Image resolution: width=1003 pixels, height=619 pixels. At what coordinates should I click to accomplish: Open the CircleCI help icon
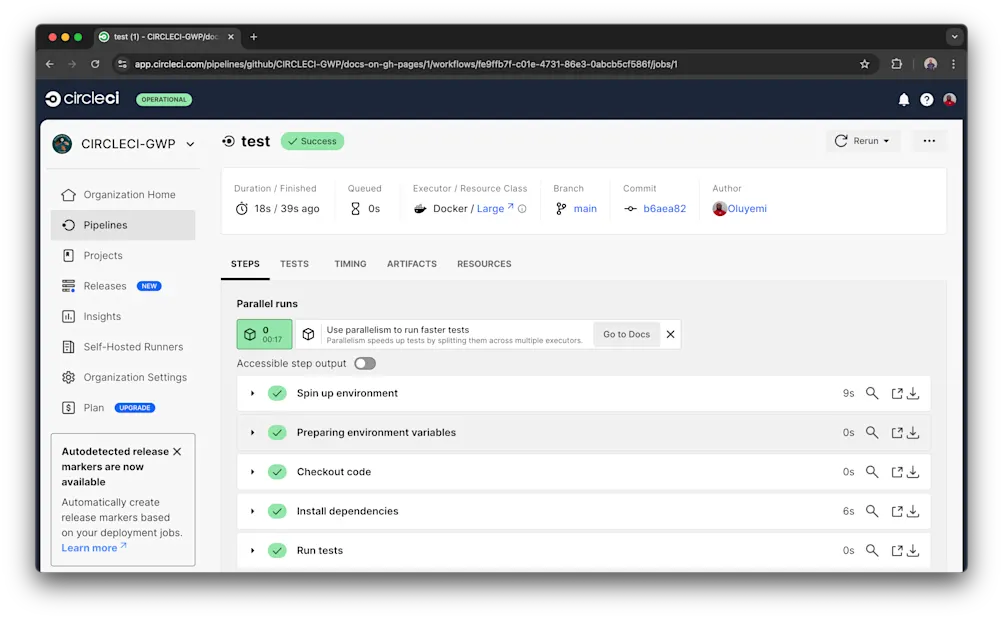(x=926, y=99)
